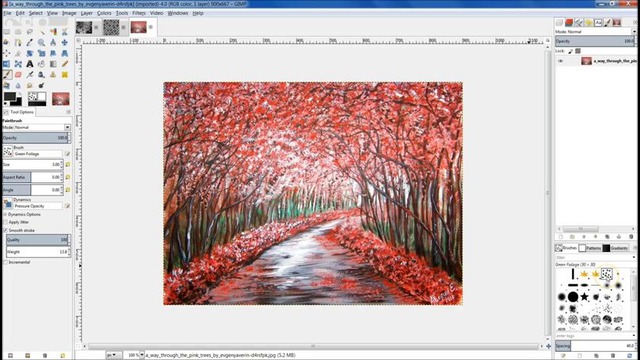Enable the Incremental checkbox
This screenshot has width=640, height=360.
5,262
